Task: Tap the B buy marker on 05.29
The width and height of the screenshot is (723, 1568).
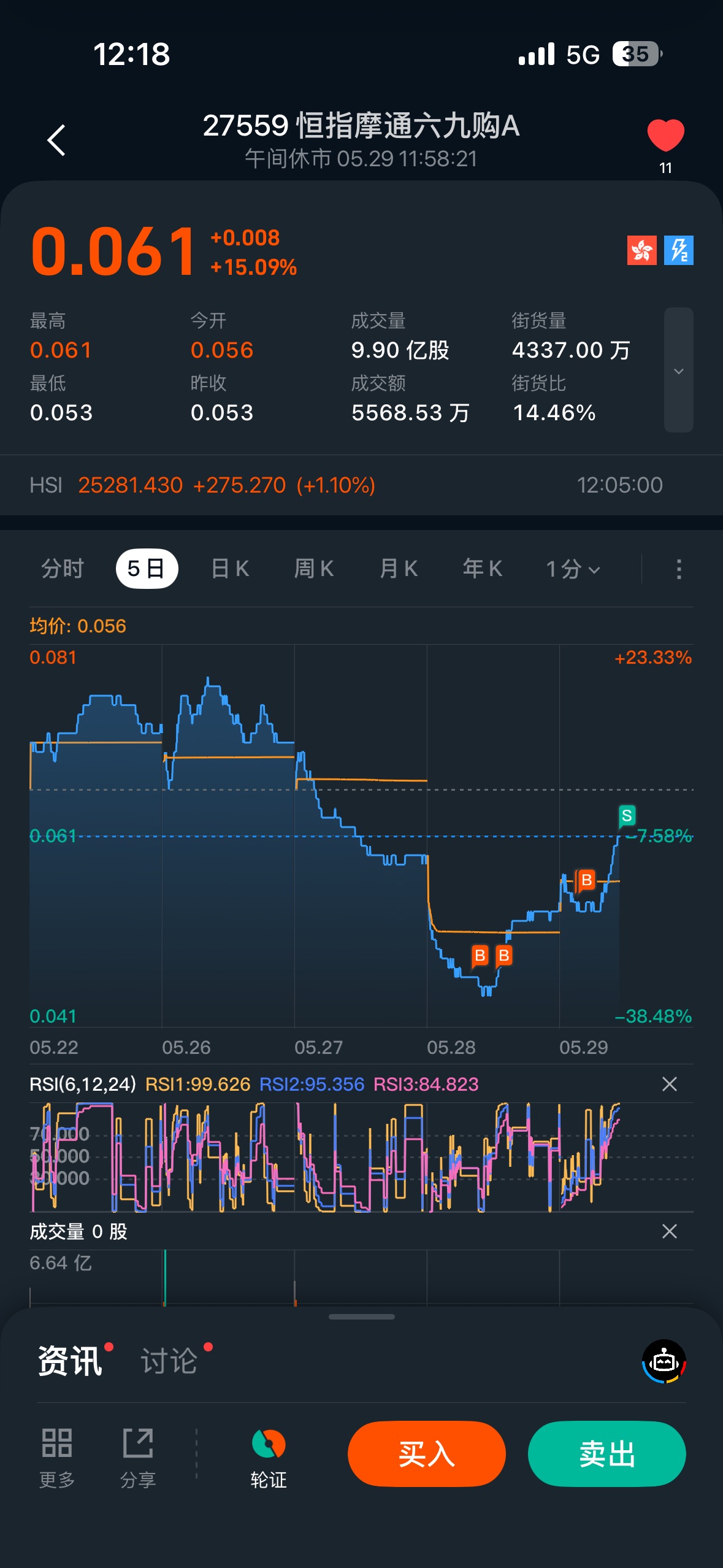Action: pyautogui.click(x=586, y=880)
